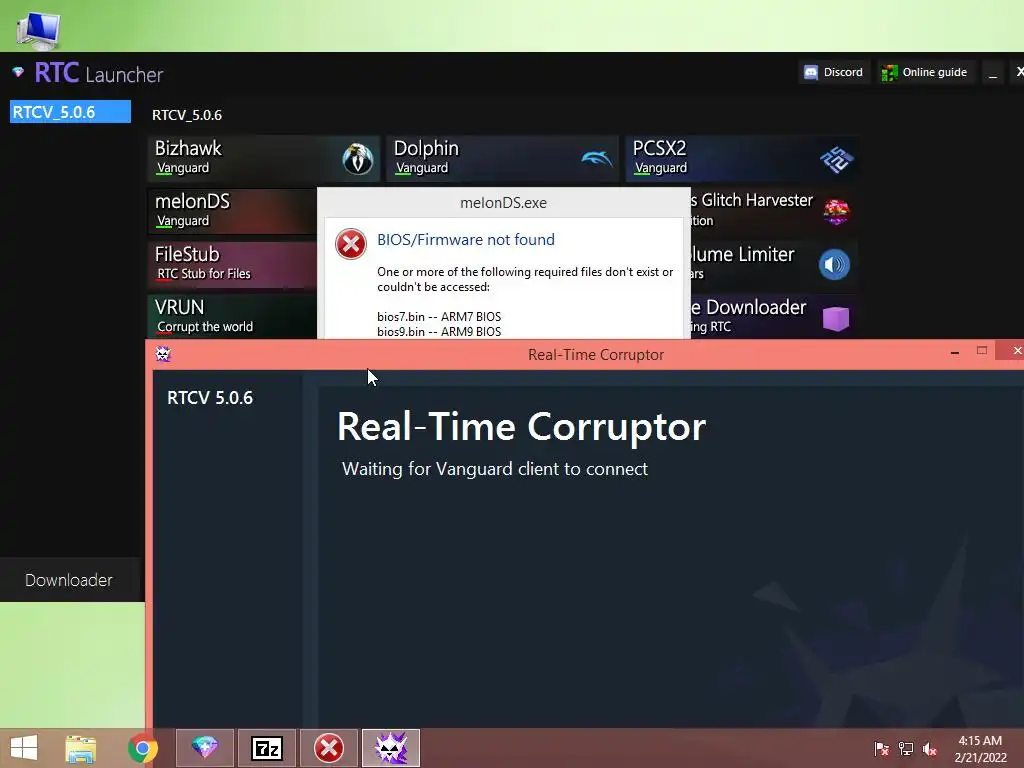1024x768 pixels.
Task: Click the purple cube Downloader icon
Action: 836,318
